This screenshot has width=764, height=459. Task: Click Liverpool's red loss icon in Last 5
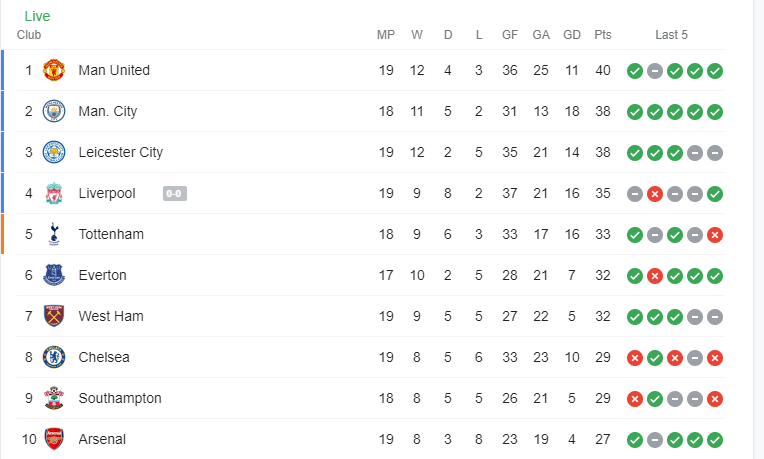pos(655,194)
